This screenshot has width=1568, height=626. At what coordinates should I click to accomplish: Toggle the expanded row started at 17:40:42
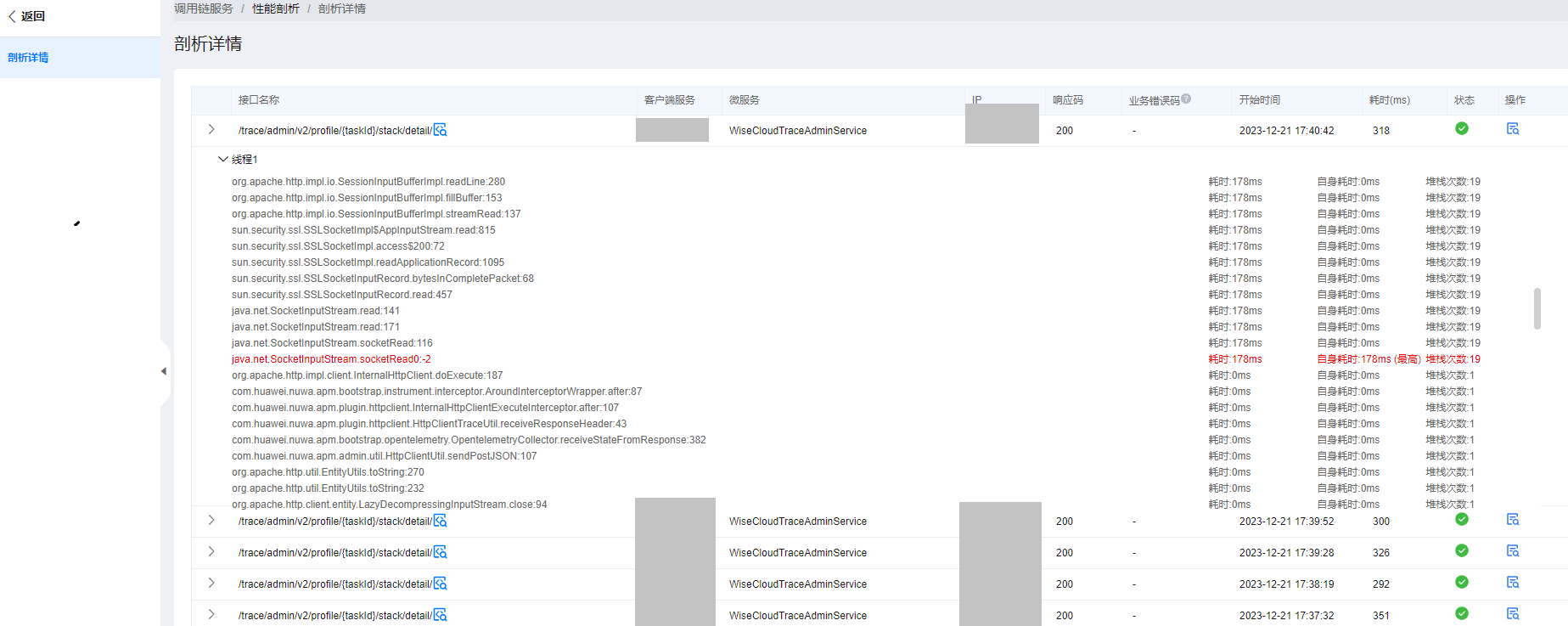pyautogui.click(x=211, y=130)
